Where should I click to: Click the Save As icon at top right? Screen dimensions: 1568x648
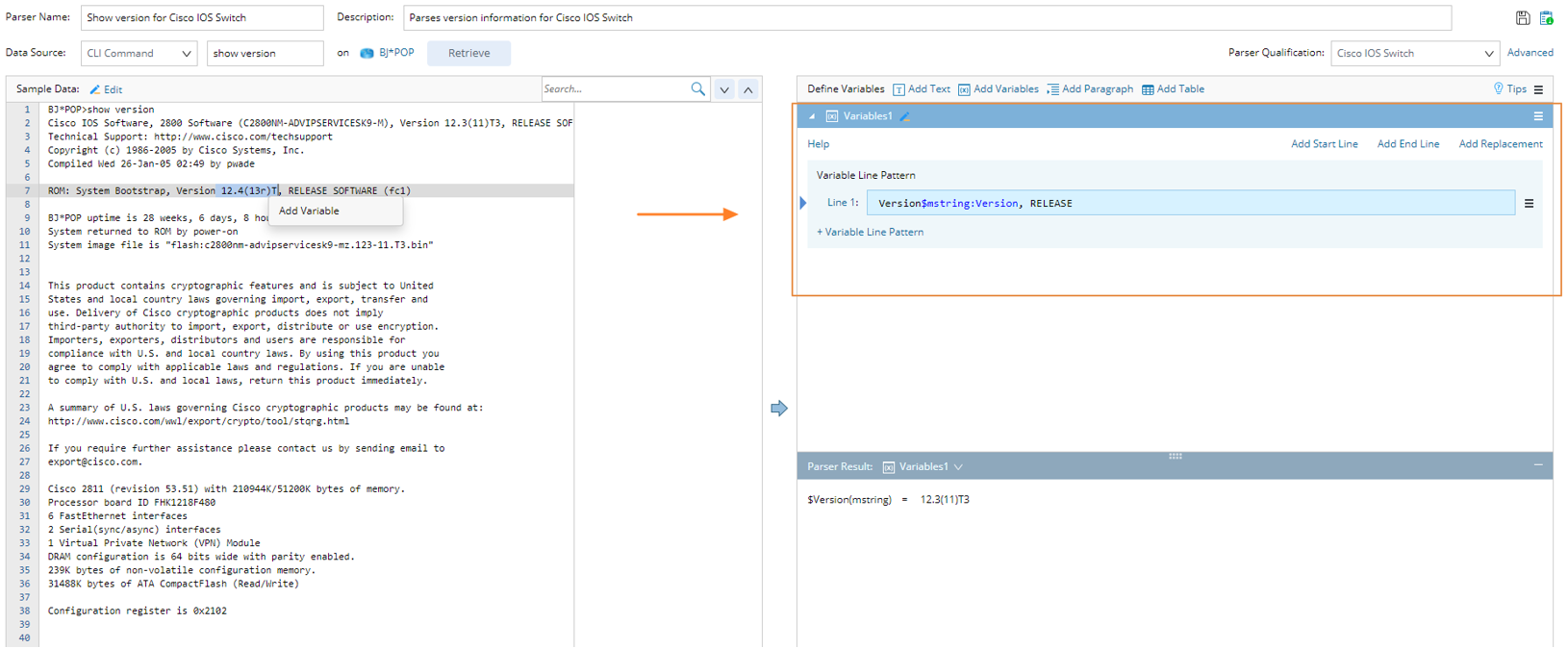coord(1547,18)
